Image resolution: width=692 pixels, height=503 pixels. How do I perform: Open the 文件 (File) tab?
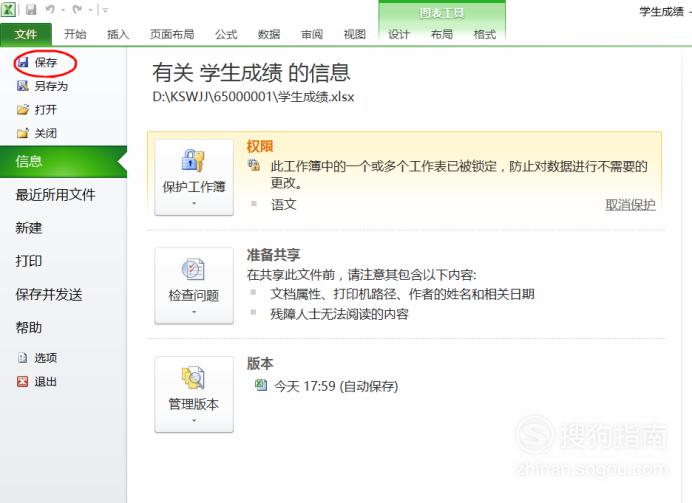coord(26,34)
